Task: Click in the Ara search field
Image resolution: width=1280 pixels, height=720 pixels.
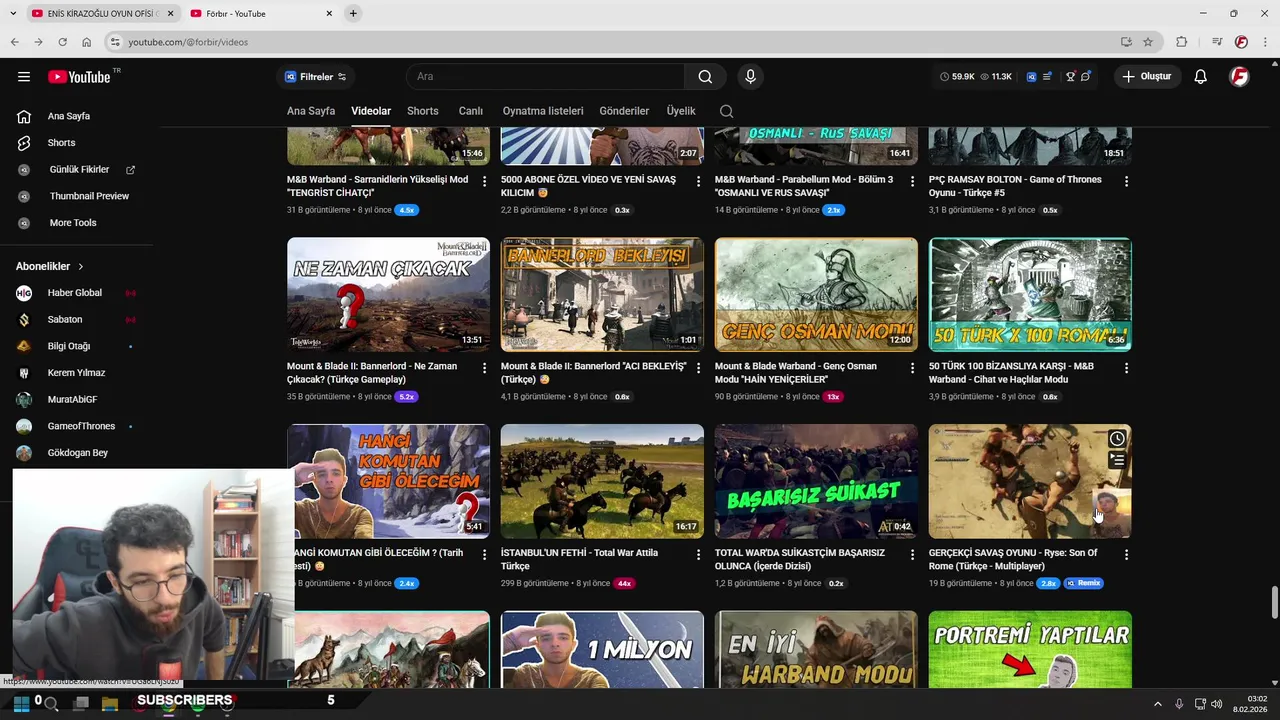Action: click(x=545, y=77)
